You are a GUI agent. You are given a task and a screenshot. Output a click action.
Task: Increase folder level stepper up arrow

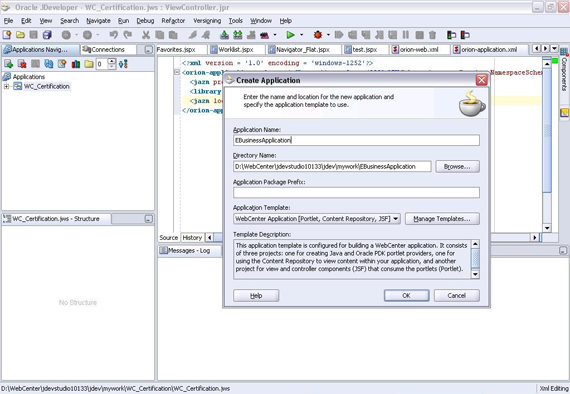pyautogui.click(x=112, y=61)
